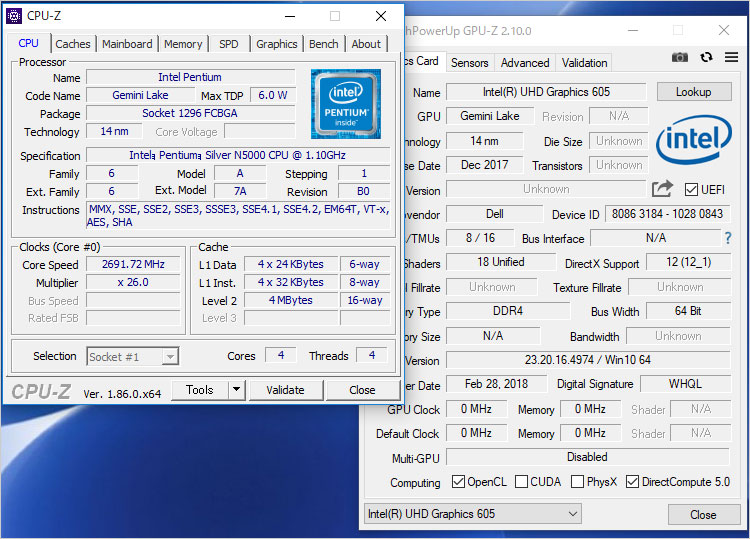Click the Technology value 14 nm in CPU-Z
The image size is (750, 539).
pos(114,131)
